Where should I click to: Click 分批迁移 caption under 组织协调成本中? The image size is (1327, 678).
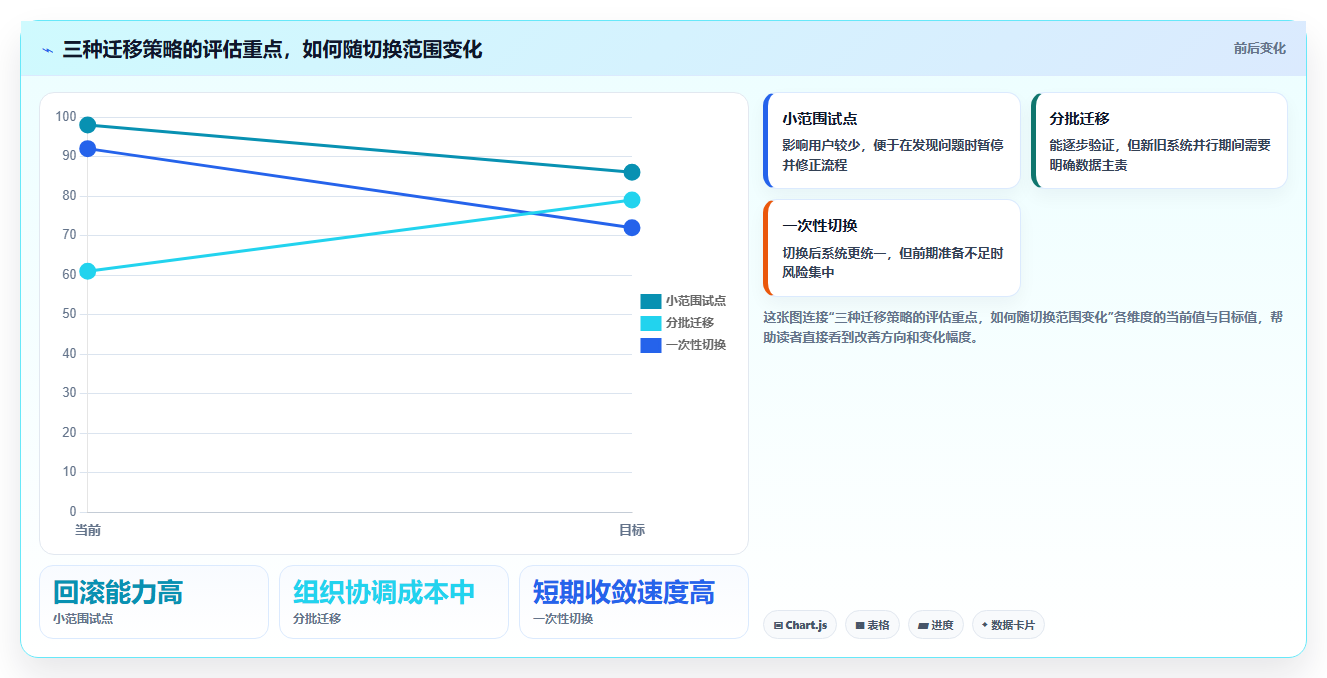coord(317,619)
